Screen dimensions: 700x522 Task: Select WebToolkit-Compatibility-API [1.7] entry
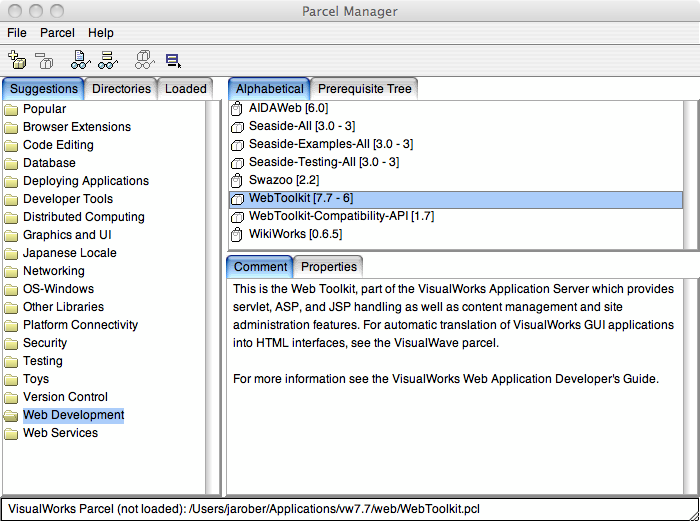tap(341, 216)
